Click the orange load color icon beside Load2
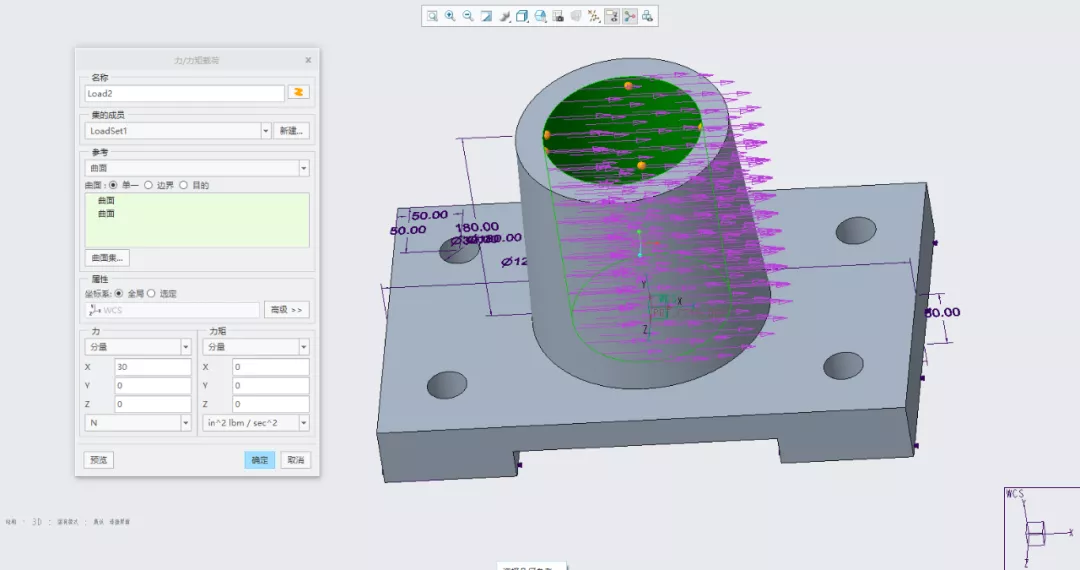Viewport: 1080px width, 570px height. pos(298,92)
